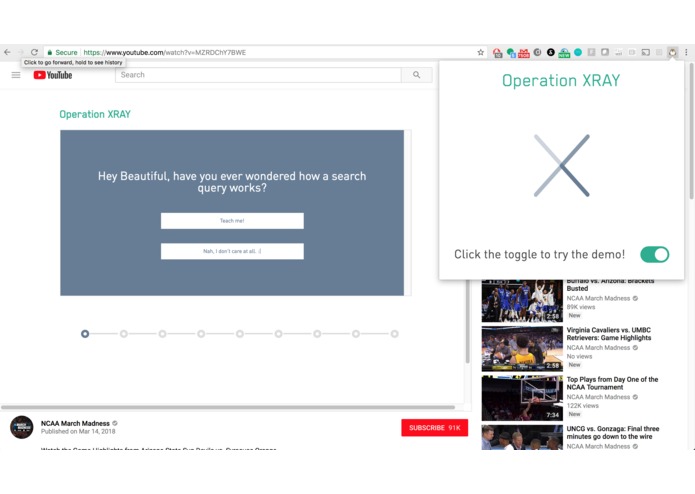Open the Chrome three-dot menu
Image resolution: width=695 pixels, height=494 pixels.
[x=686, y=52]
